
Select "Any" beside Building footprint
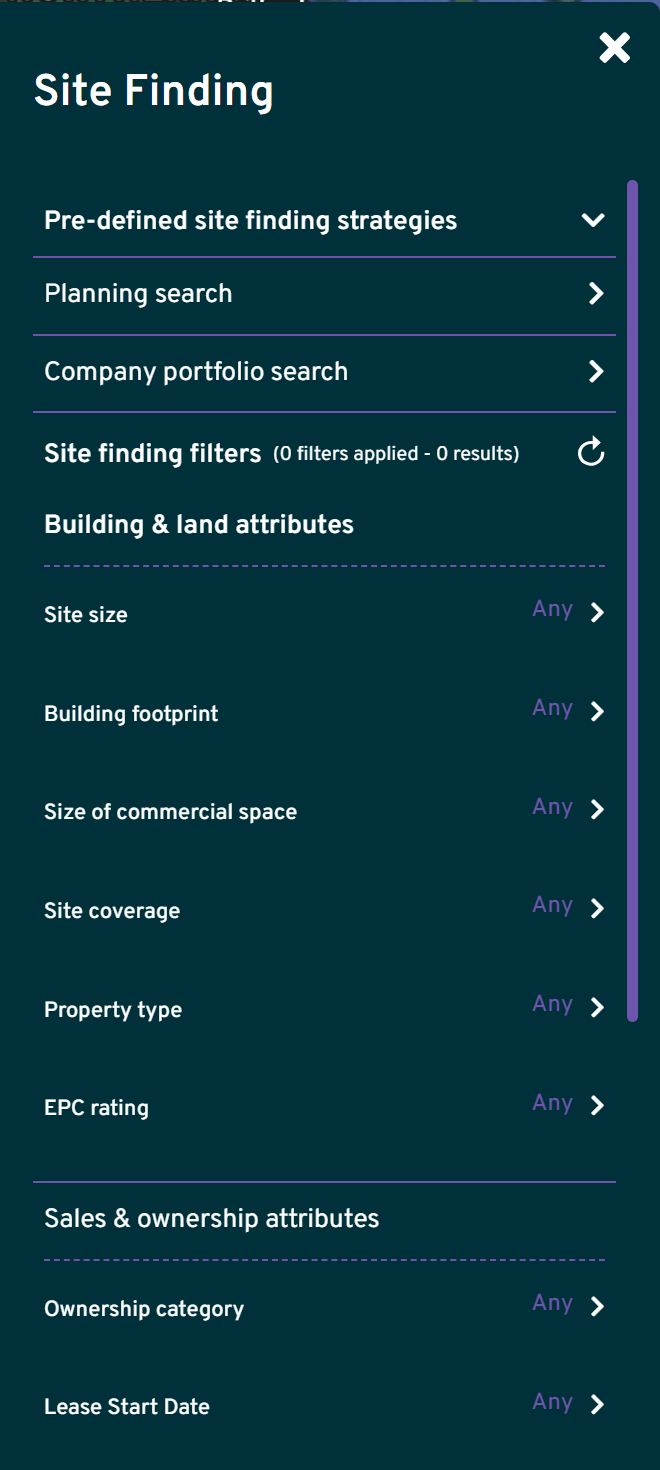point(552,708)
